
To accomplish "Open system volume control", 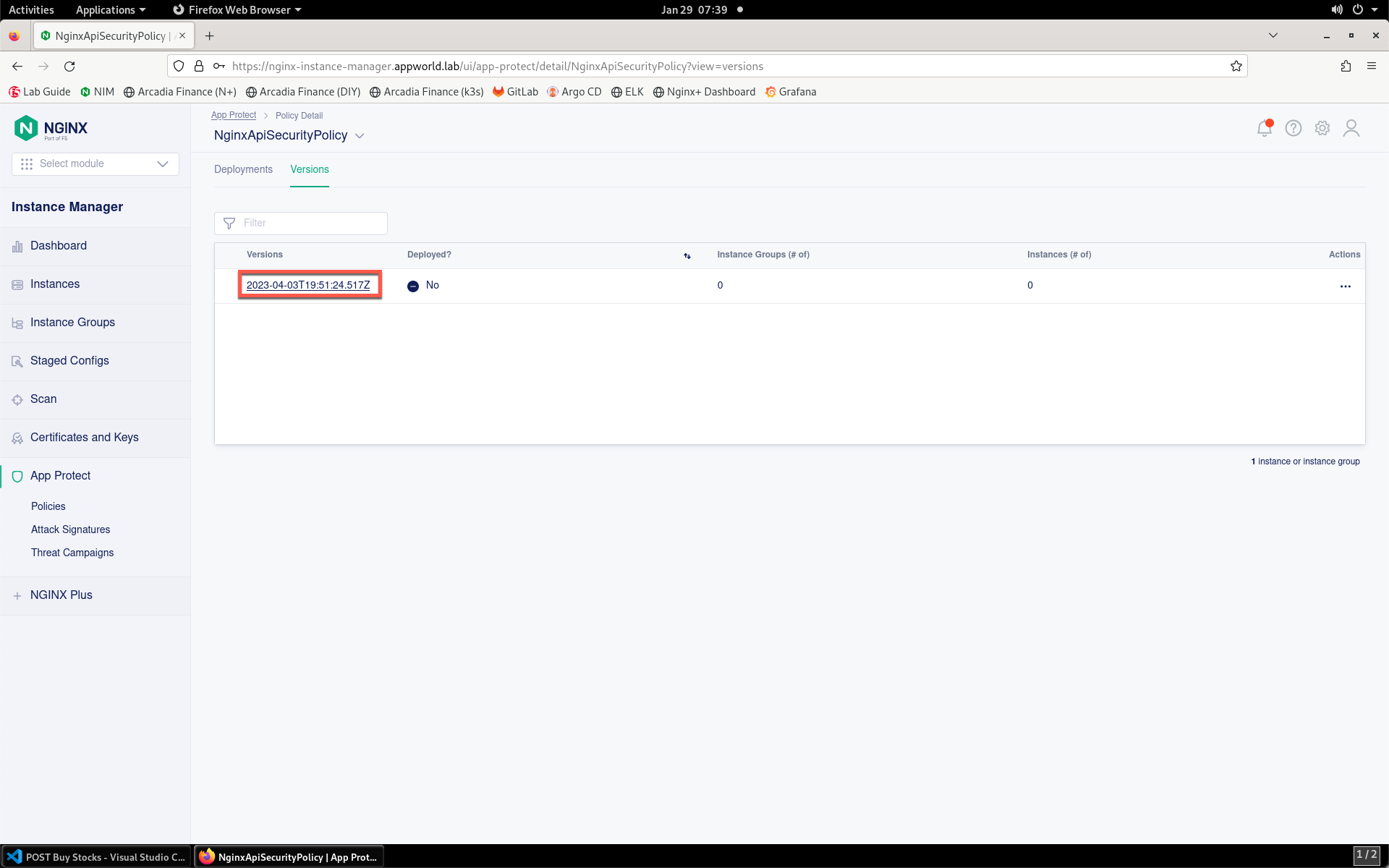I will click(1337, 9).
